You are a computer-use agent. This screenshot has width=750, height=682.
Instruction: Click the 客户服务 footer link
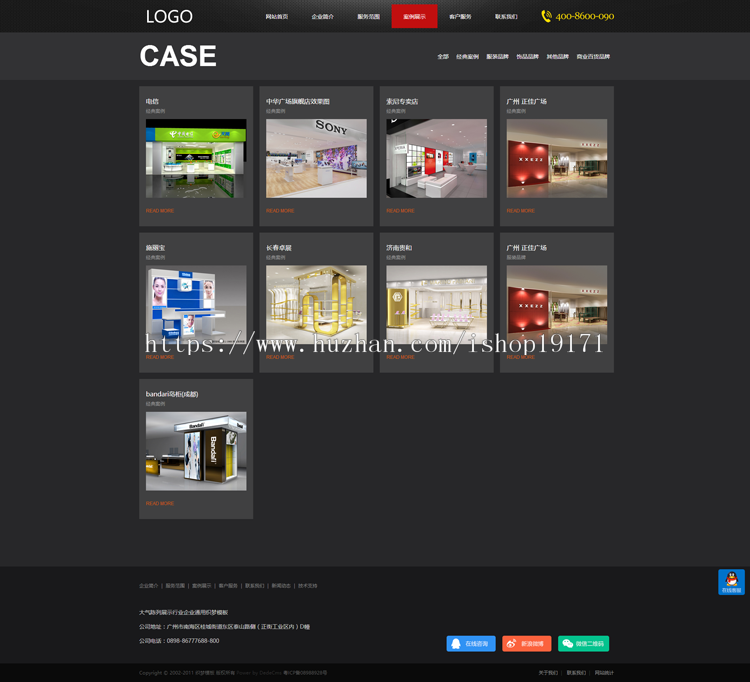228,585
